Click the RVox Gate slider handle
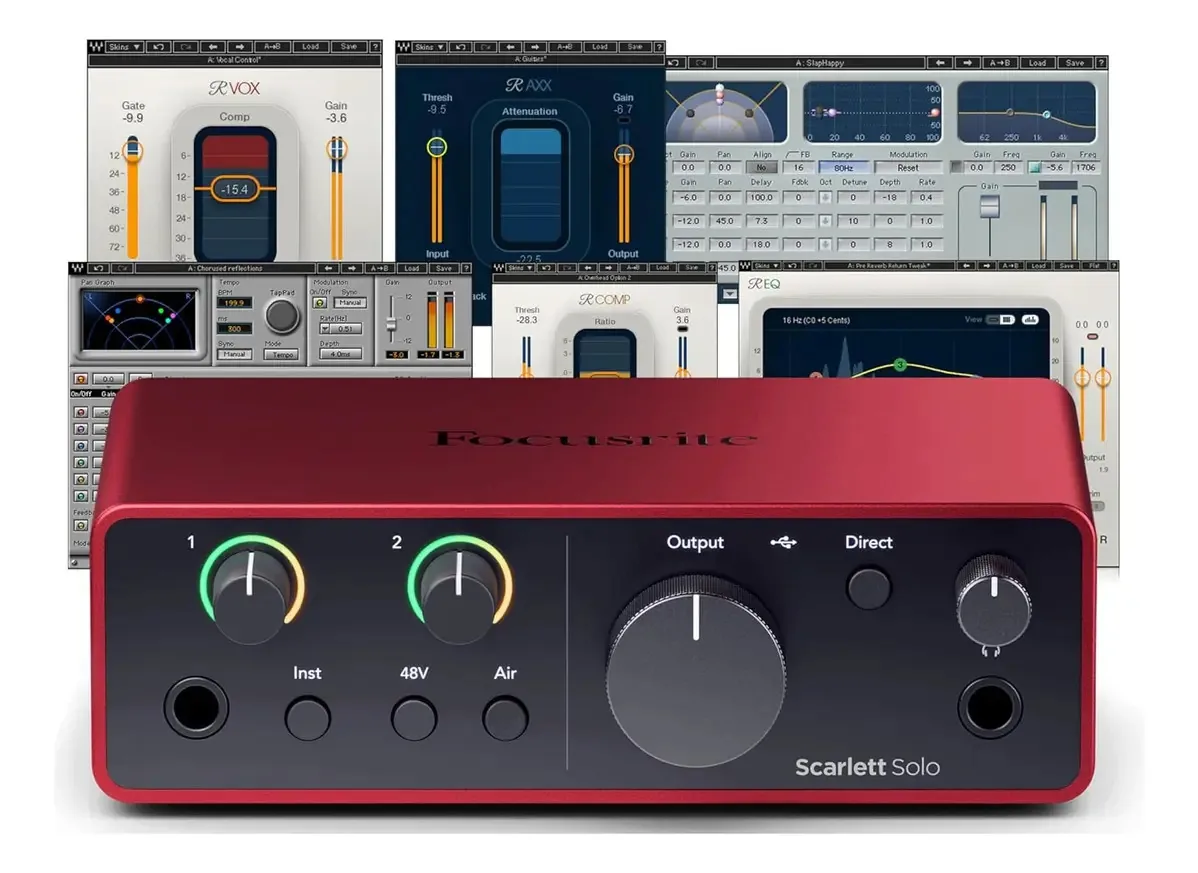This screenshot has width=1198, height=873. coord(133,150)
